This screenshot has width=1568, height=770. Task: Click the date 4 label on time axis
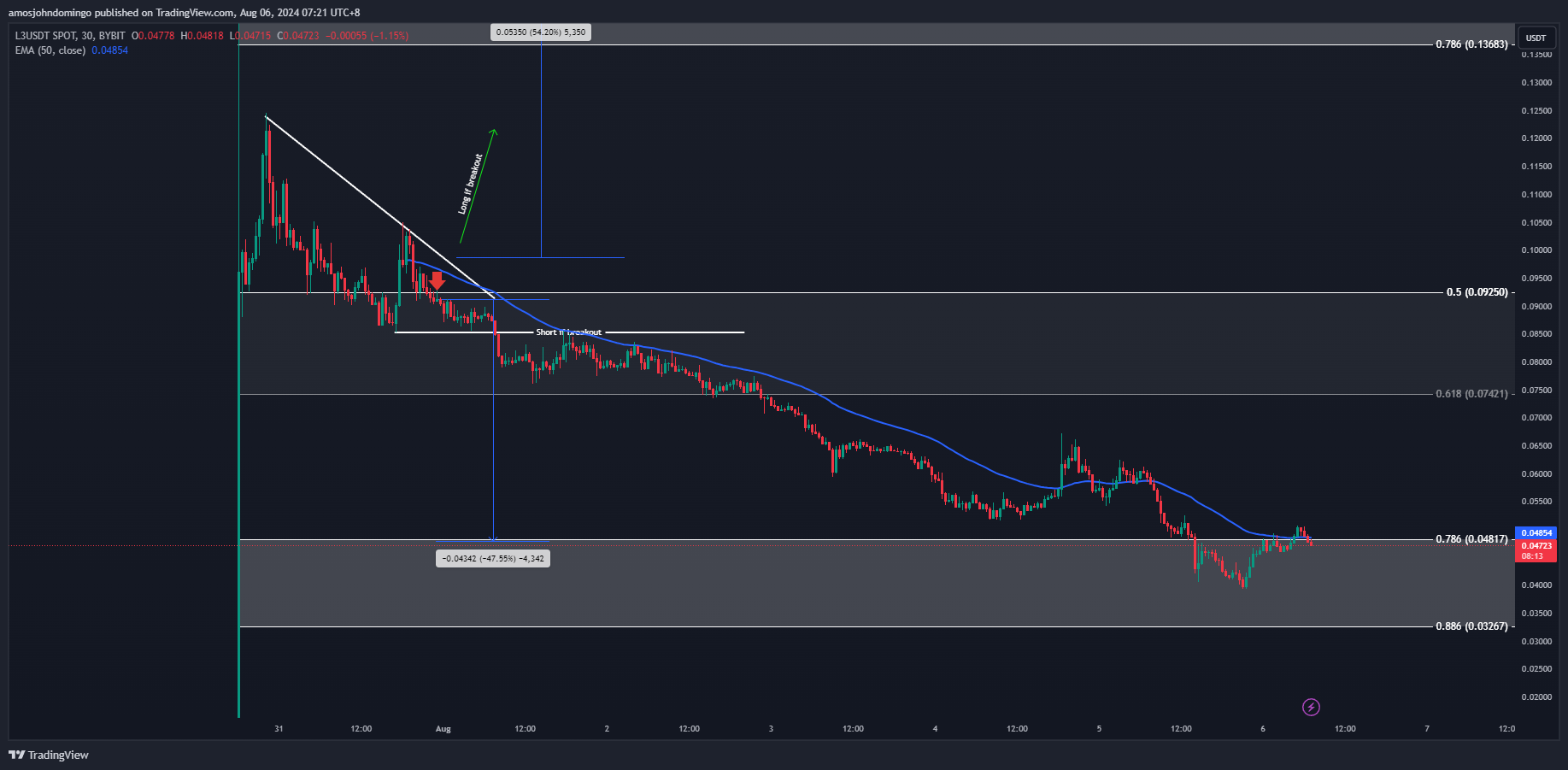tap(935, 729)
